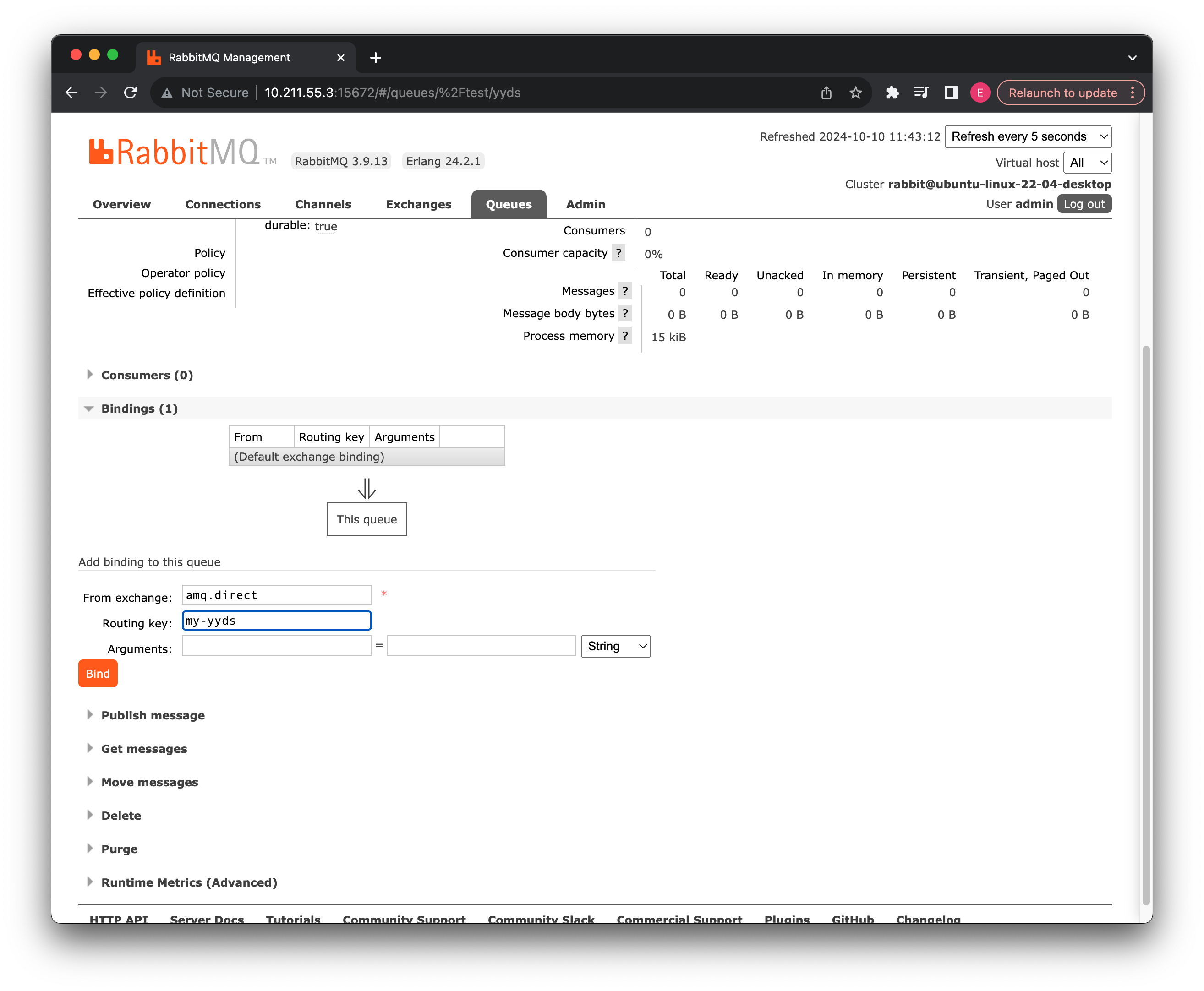Screen dimensions: 1204x991
Task: Open the Refresh every 5 seconds dropdown
Action: [x=1028, y=136]
